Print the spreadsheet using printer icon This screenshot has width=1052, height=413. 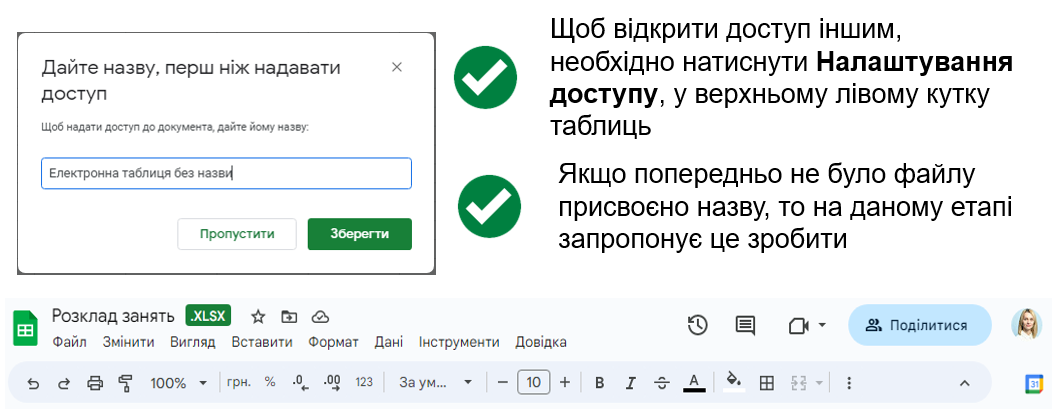[x=95, y=383]
